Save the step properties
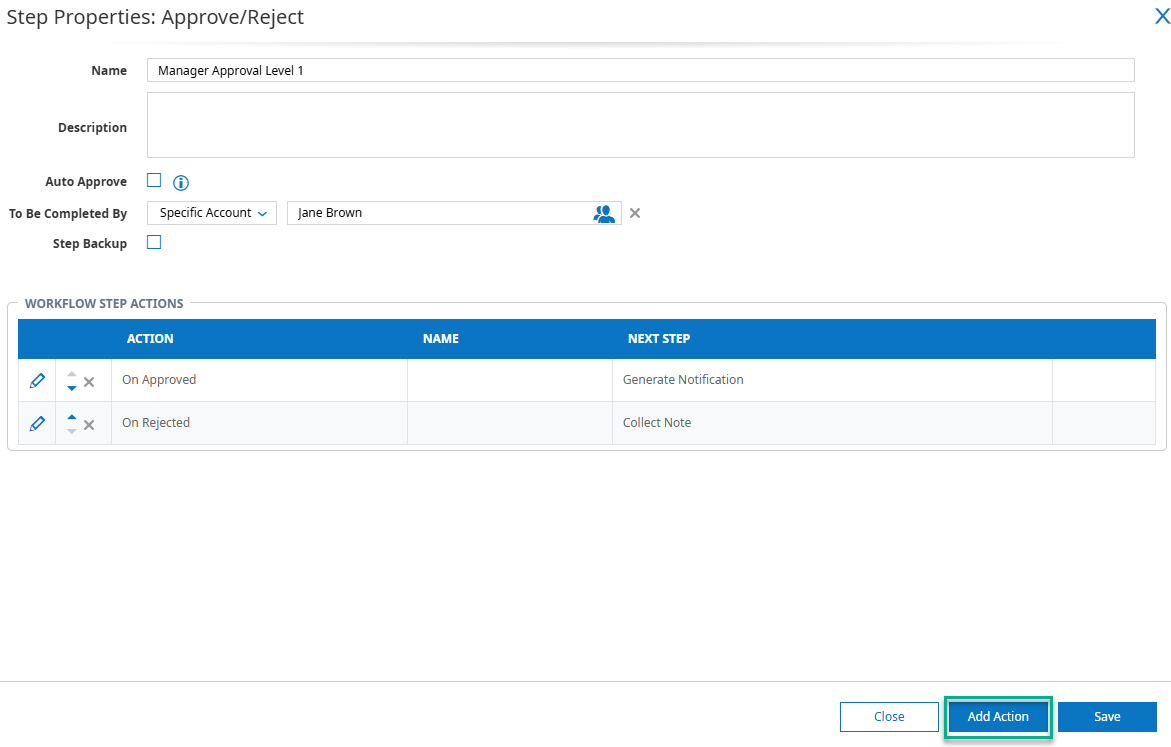 (x=1107, y=716)
